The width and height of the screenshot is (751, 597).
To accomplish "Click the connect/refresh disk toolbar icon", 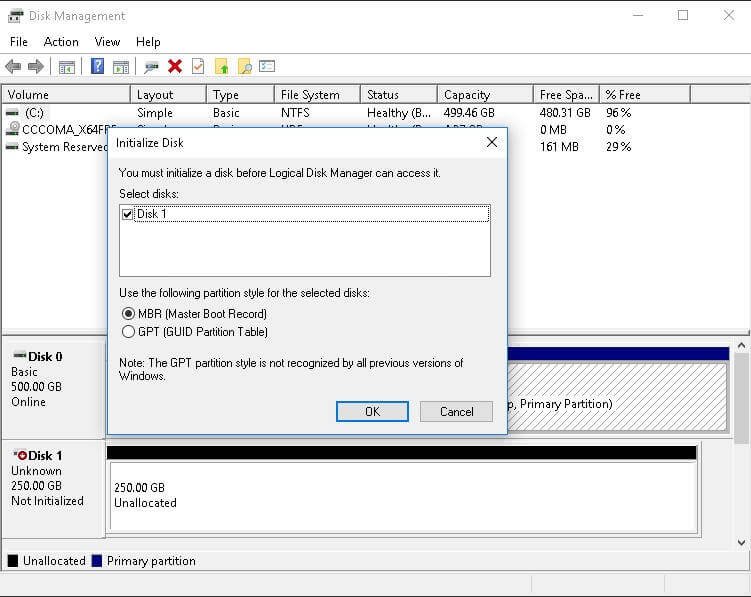I will tap(151, 67).
